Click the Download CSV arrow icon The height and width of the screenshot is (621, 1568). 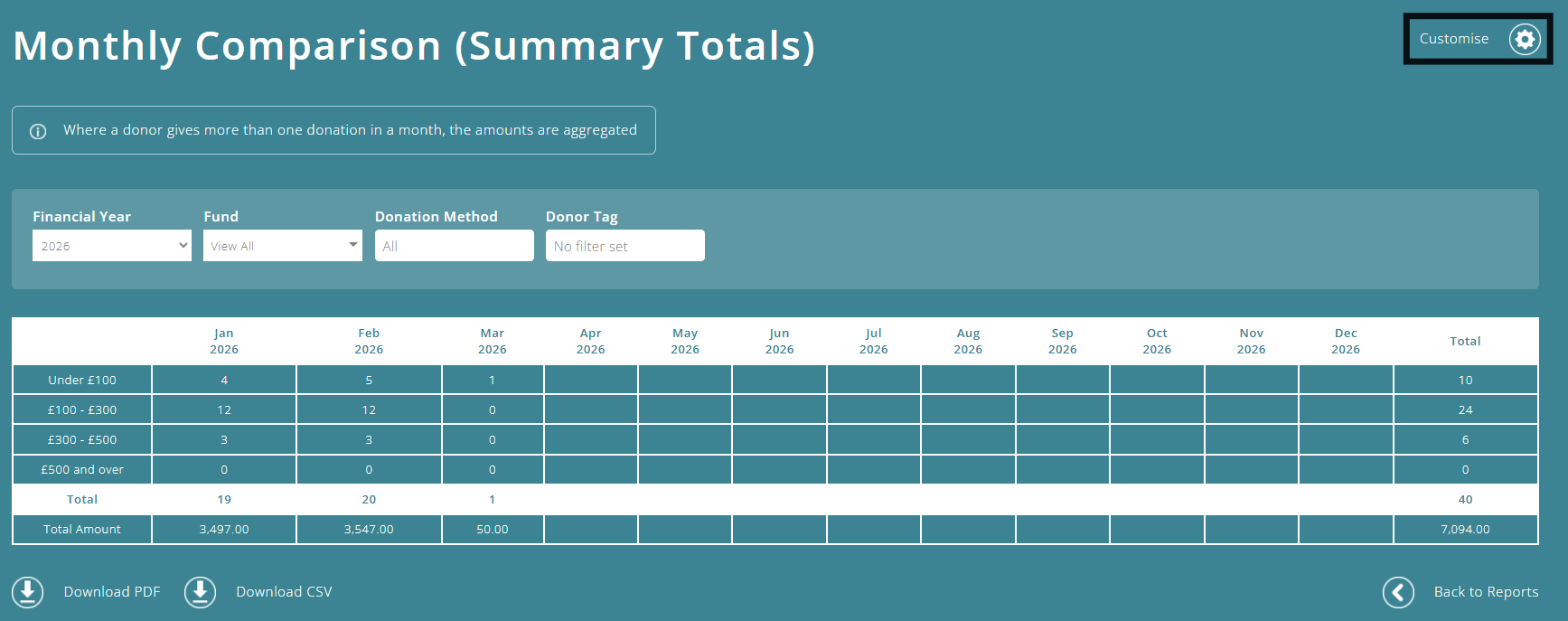(x=200, y=592)
